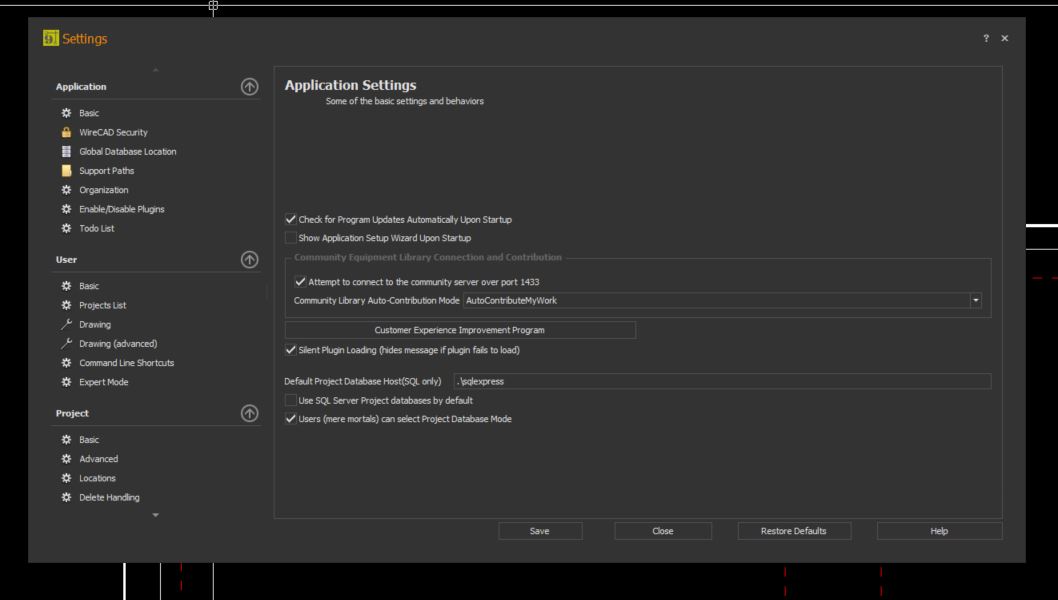Click the gear icon for User Basic settings
Image resolution: width=1058 pixels, height=600 pixels.
(x=66, y=286)
